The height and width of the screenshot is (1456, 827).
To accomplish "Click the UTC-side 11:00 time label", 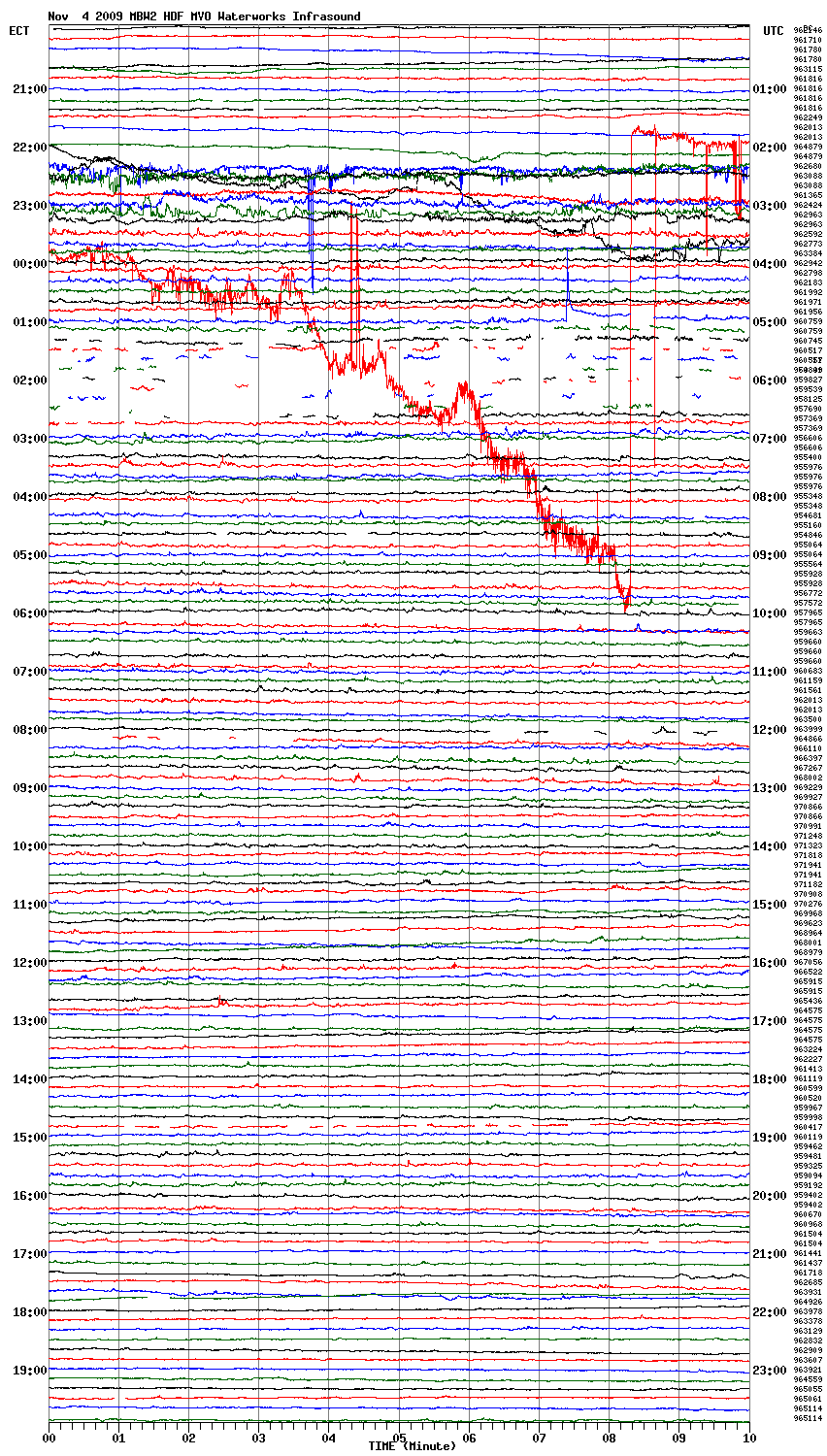I will [x=770, y=672].
